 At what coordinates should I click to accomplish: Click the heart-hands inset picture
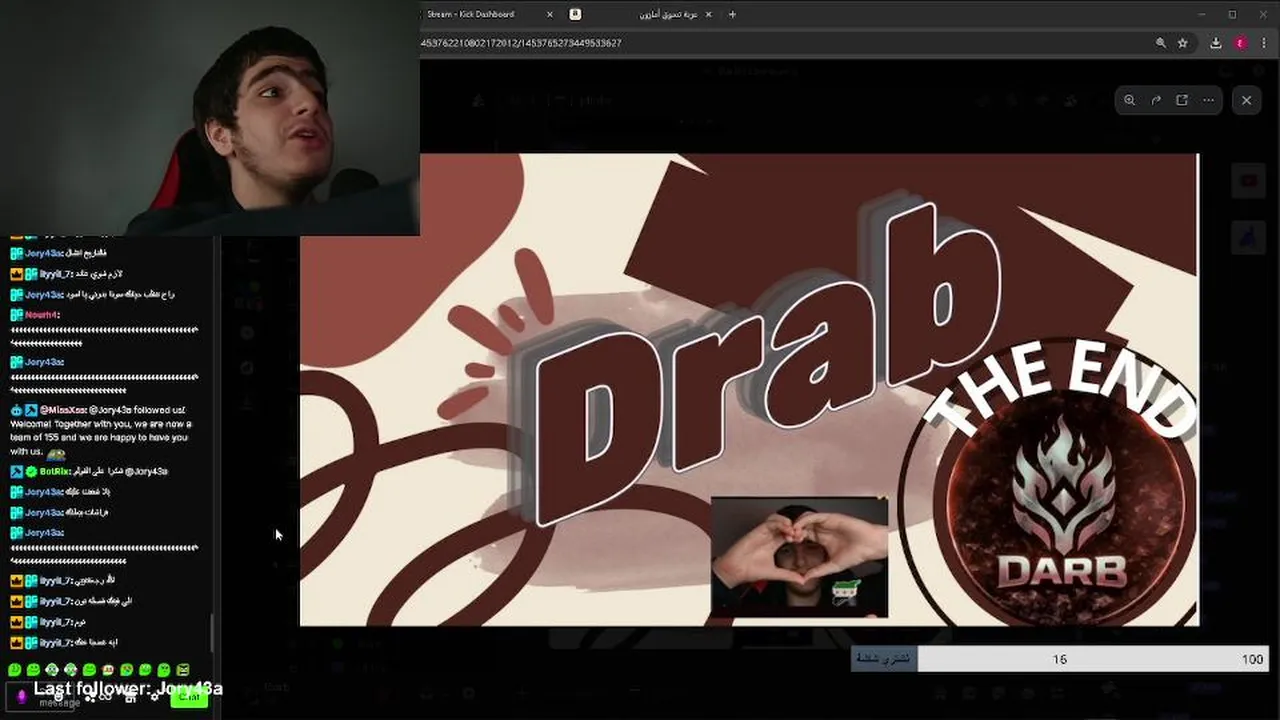tap(799, 557)
